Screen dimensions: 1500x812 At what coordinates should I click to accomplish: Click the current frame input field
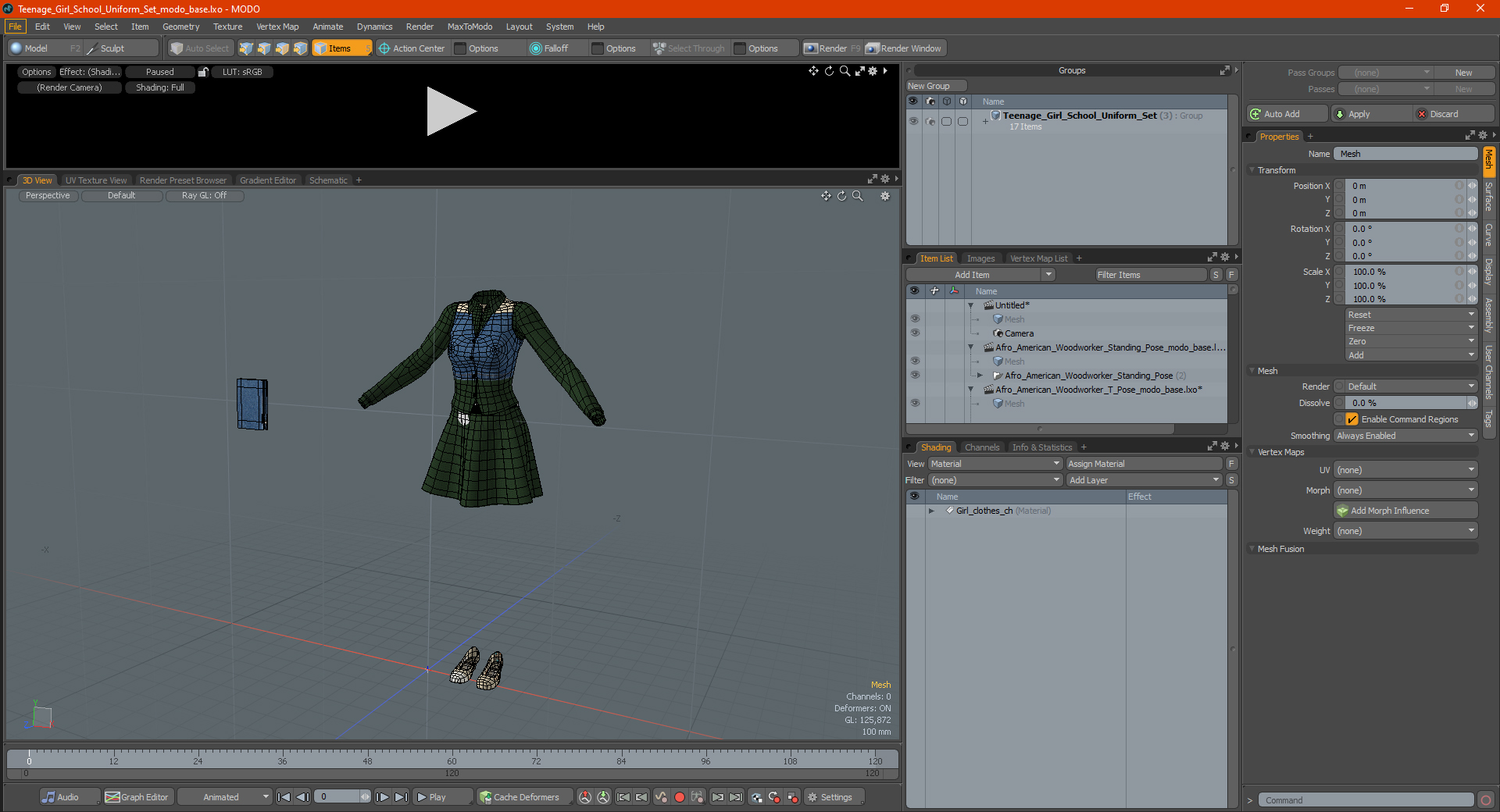point(337,797)
